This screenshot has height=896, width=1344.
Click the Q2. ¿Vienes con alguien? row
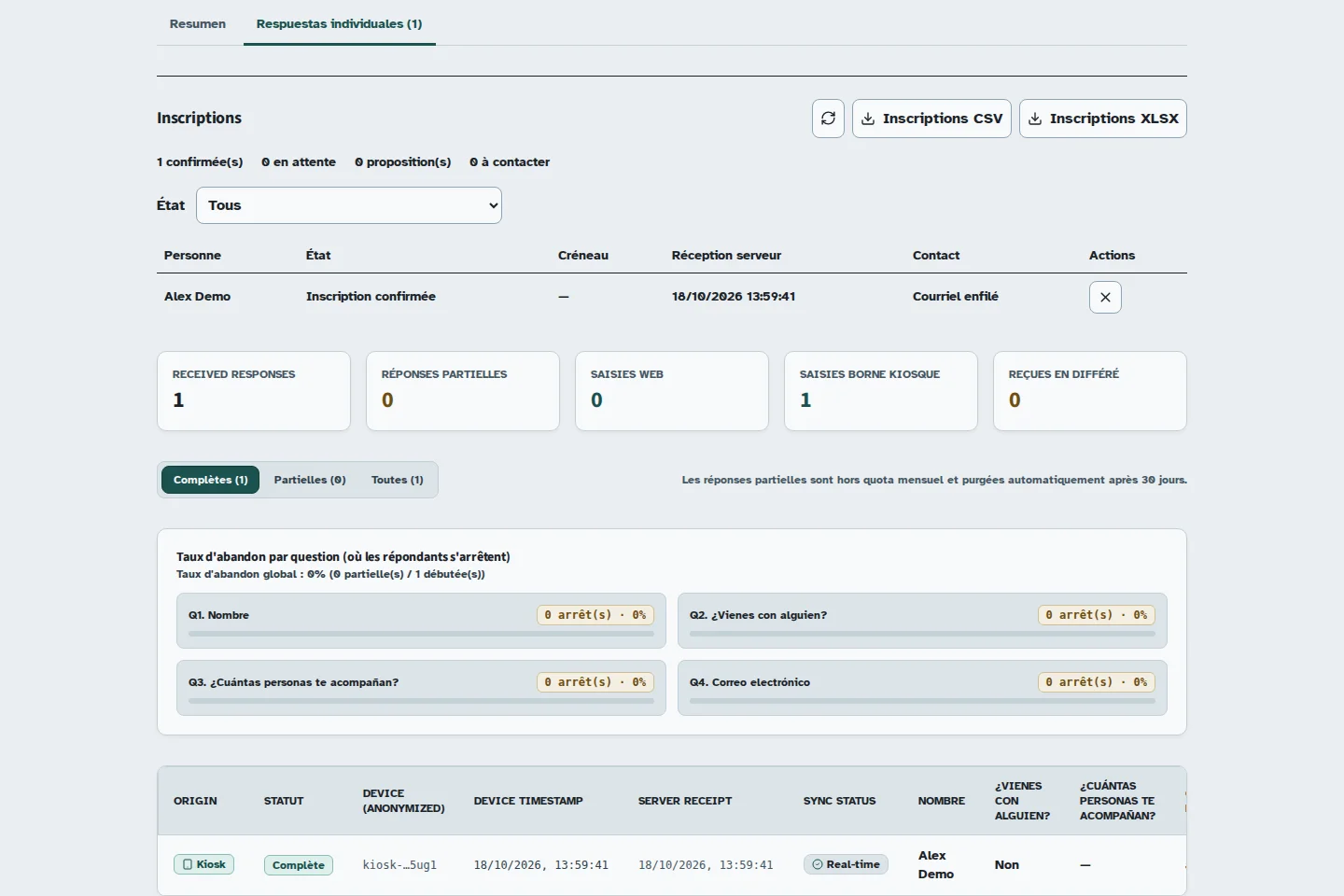point(922,621)
